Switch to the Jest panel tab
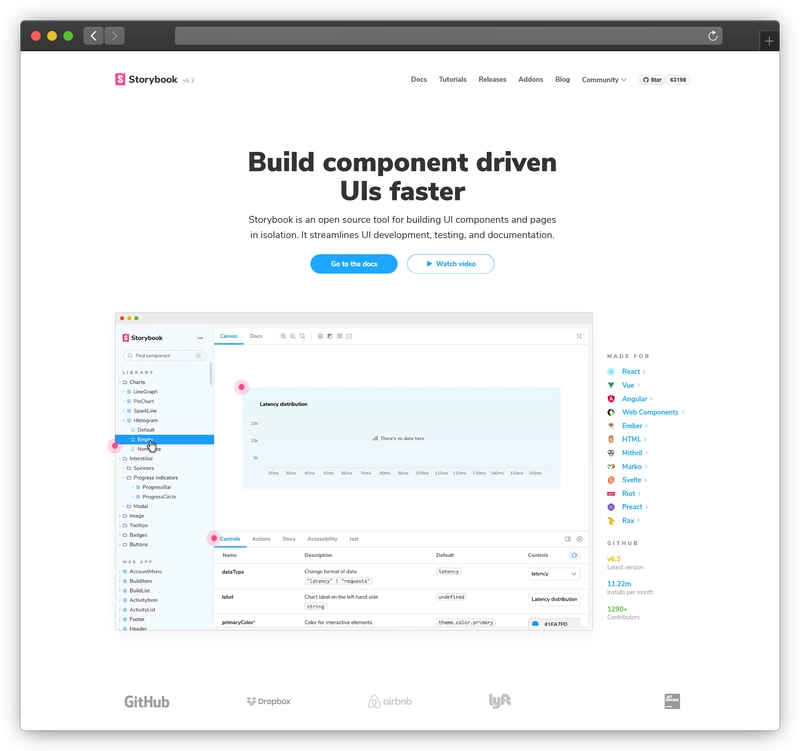800x751 pixels. tap(354, 539)
